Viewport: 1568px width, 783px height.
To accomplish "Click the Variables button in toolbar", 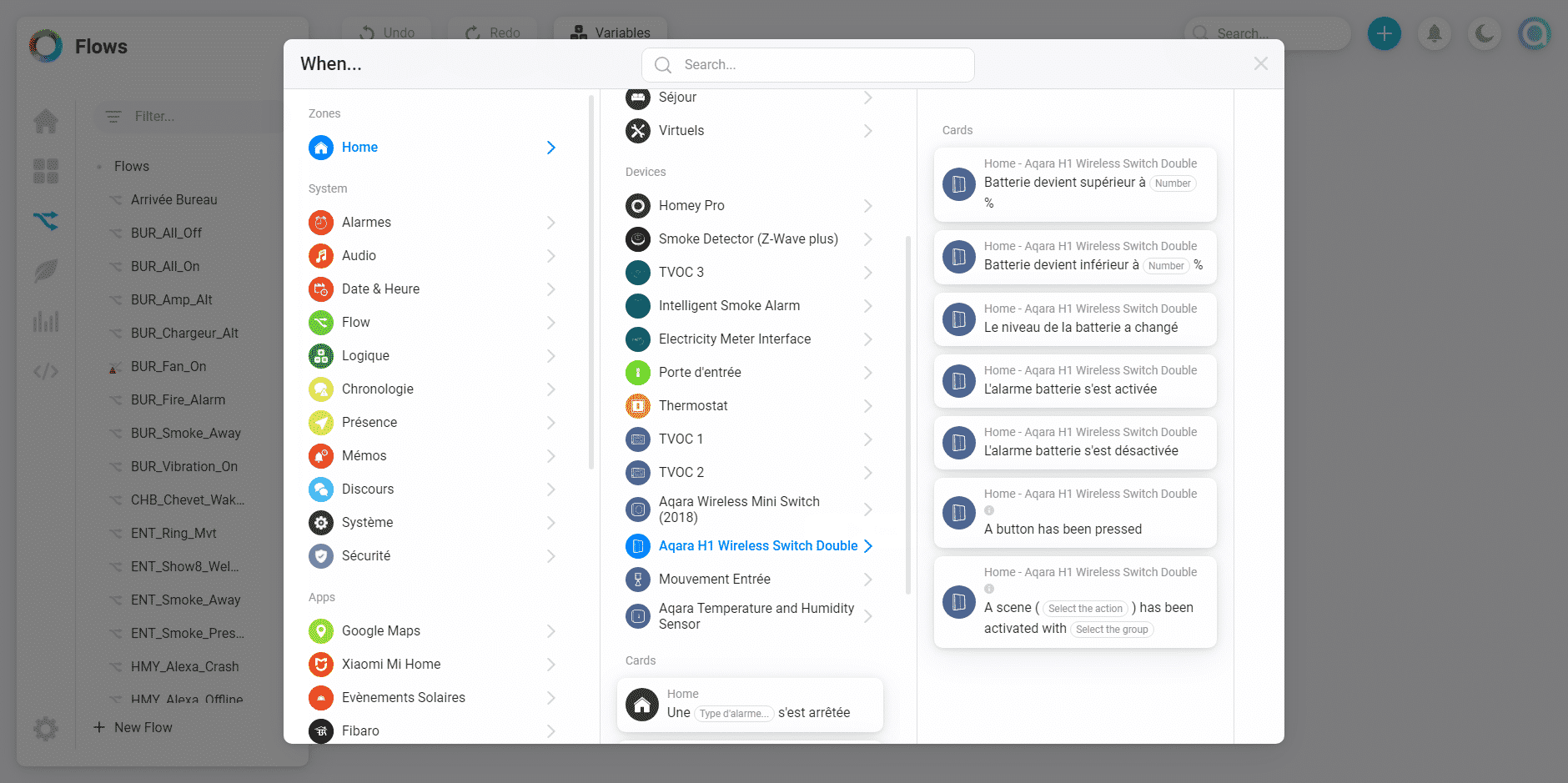I will pos(611,33).
